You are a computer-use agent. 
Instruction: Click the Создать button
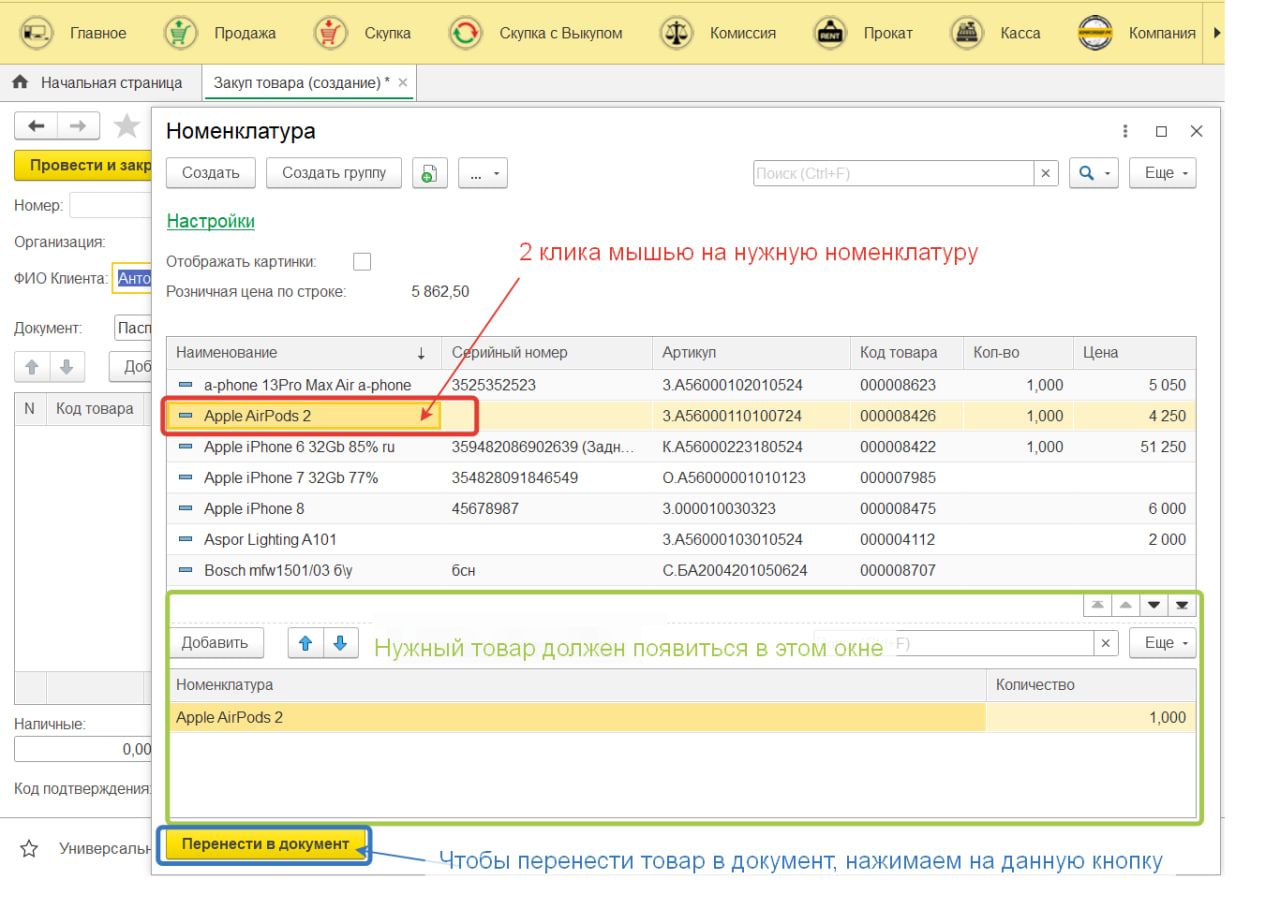point(211,173)
